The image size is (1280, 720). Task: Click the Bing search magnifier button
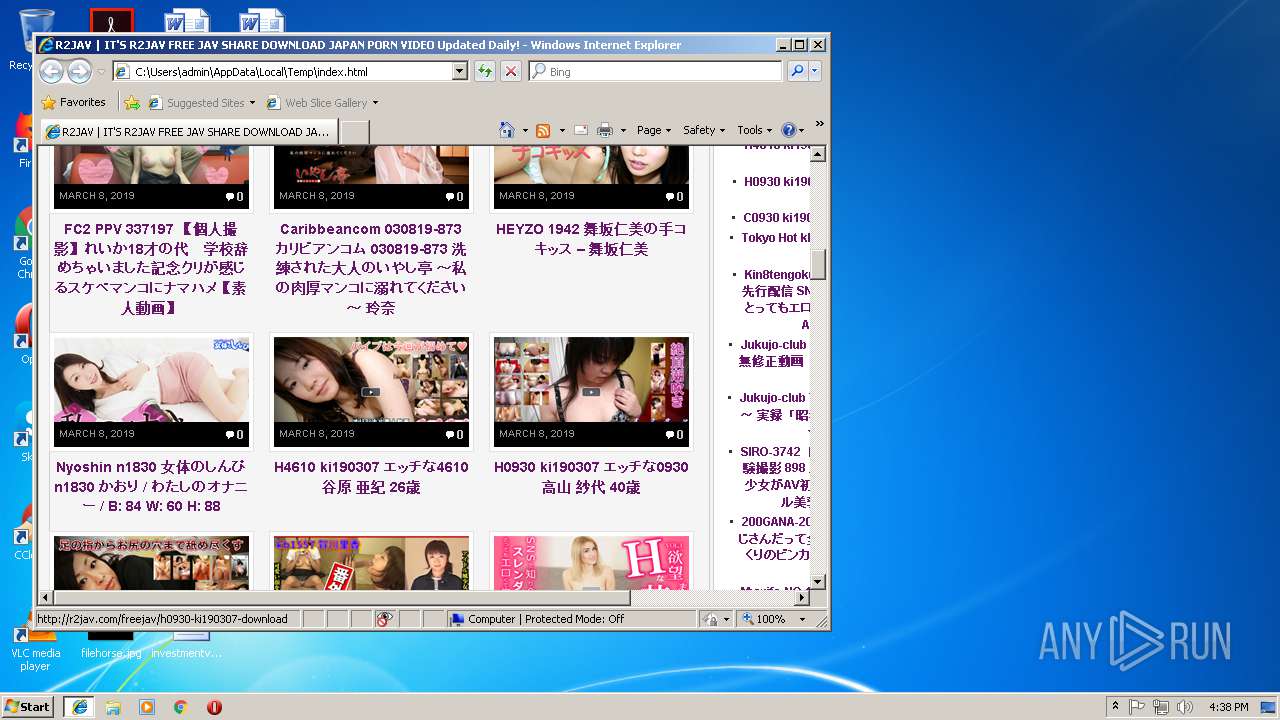(796, 71)
